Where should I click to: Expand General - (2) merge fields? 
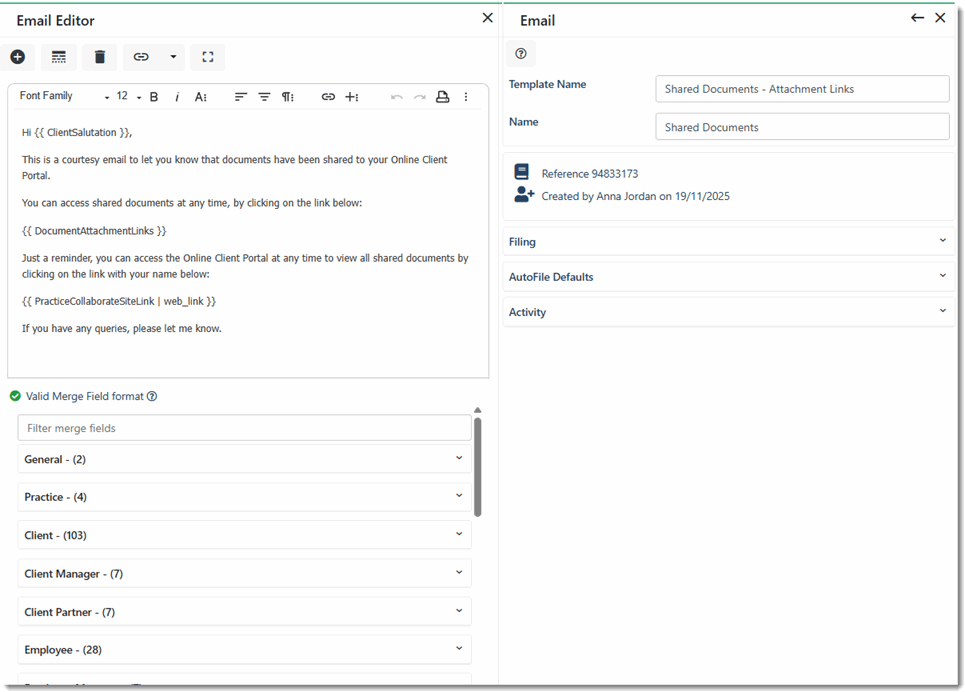click(244, 459)
